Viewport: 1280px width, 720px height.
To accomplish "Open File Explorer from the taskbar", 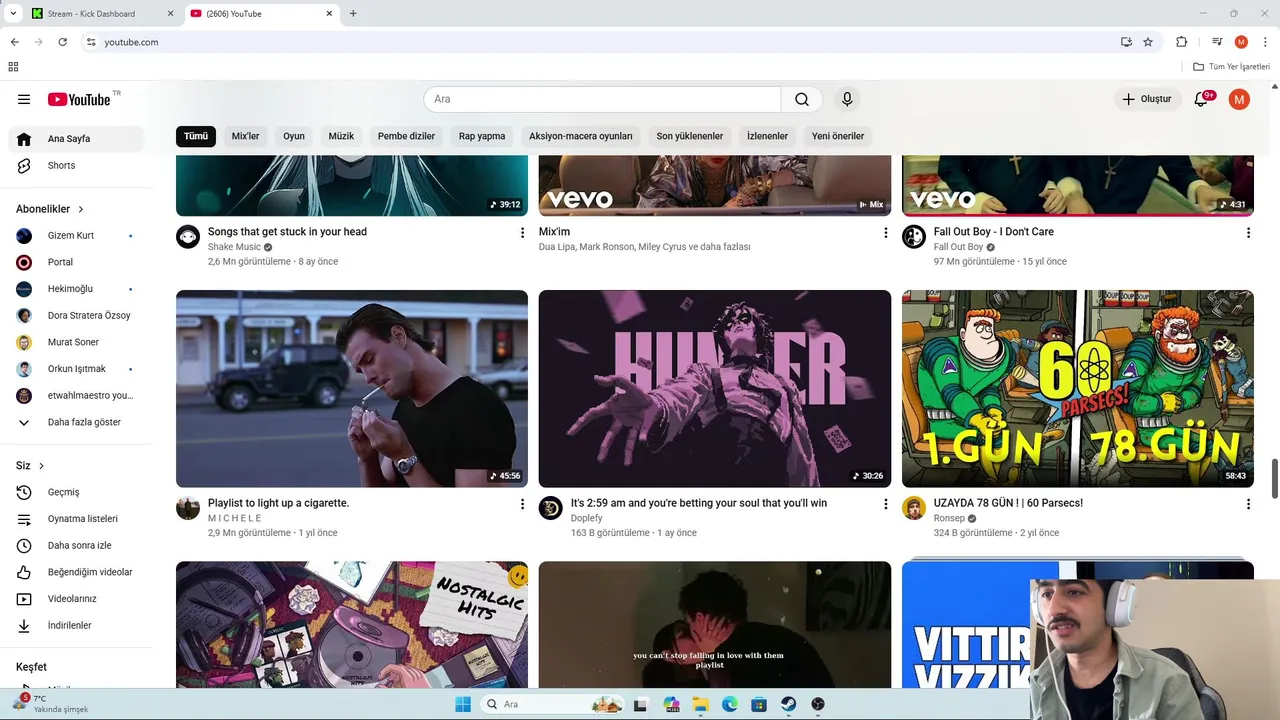I will point(700,704).
